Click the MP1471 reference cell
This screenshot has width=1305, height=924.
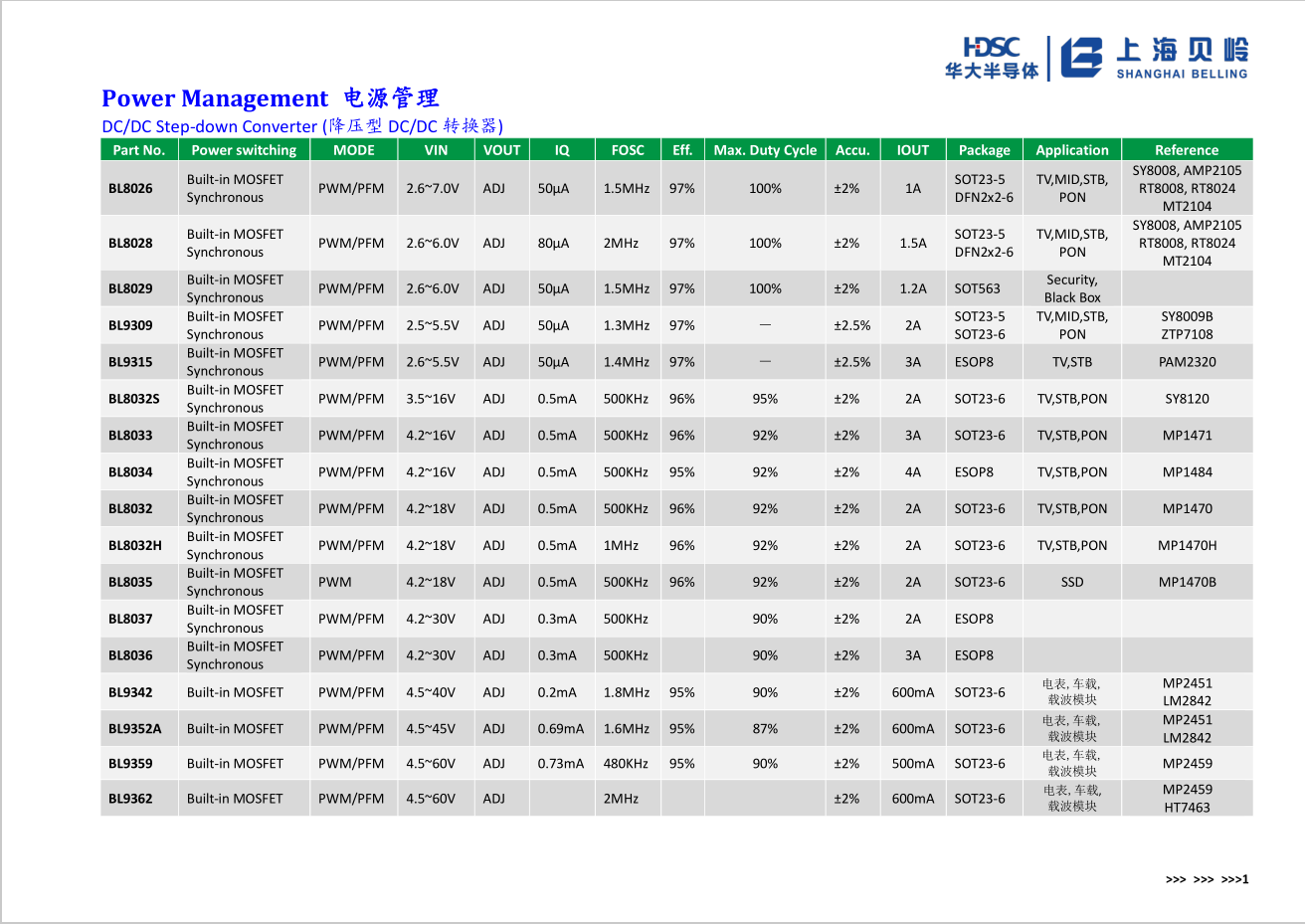pos(1187,435)
